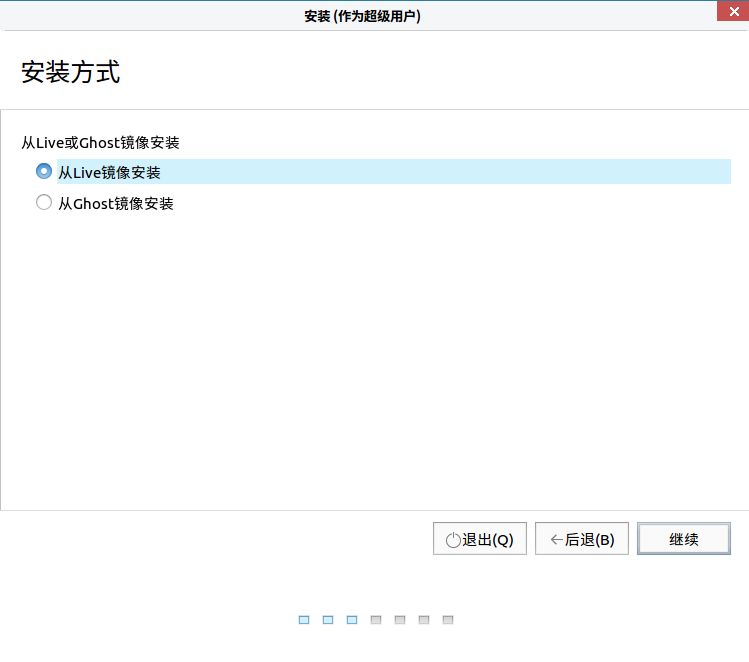Click the second blue progress step indicator
The width and height of the screenshot is (749, 662).
click(328, 619)
